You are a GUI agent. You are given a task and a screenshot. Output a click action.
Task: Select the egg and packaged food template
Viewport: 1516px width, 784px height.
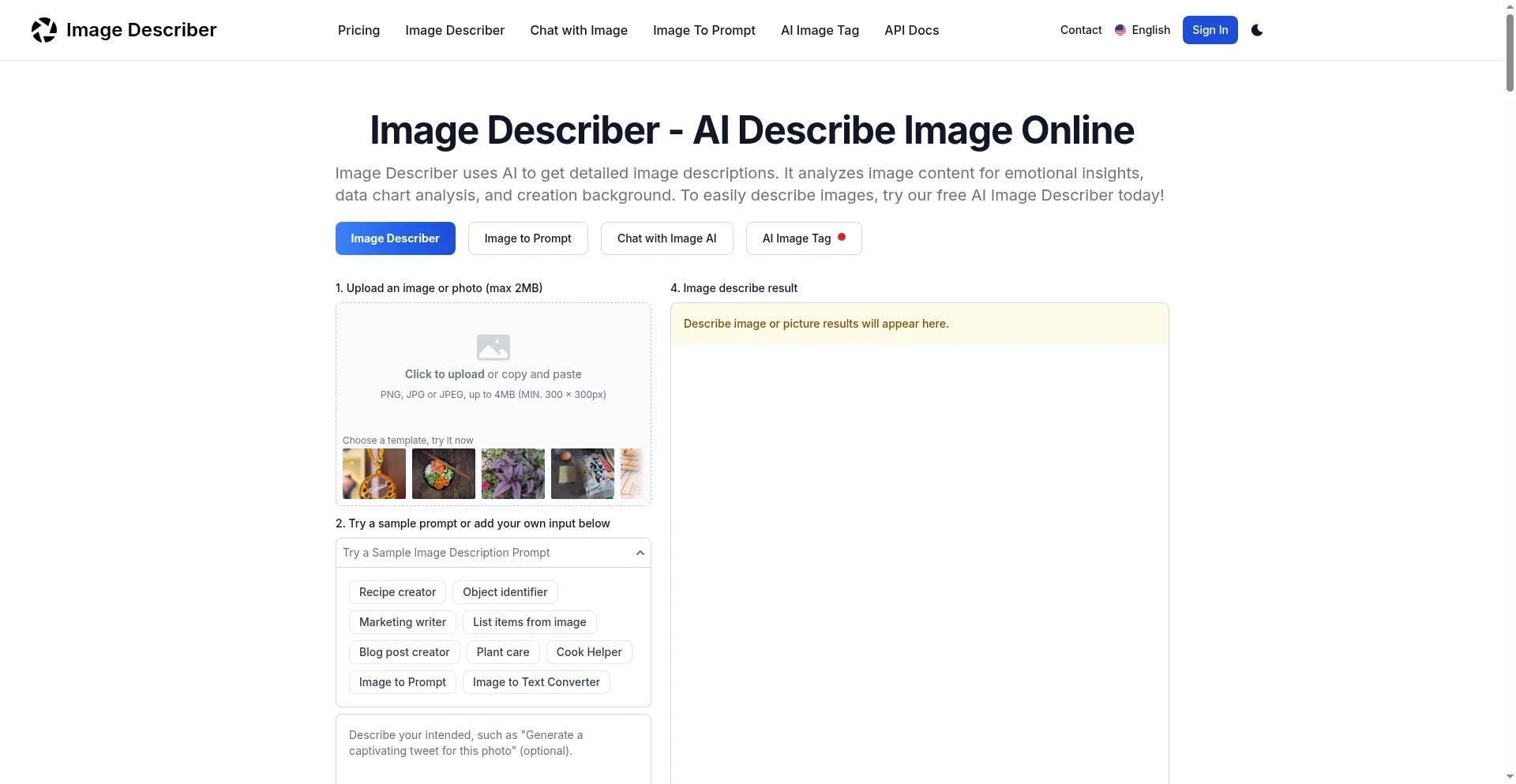[x=583, y=474]
